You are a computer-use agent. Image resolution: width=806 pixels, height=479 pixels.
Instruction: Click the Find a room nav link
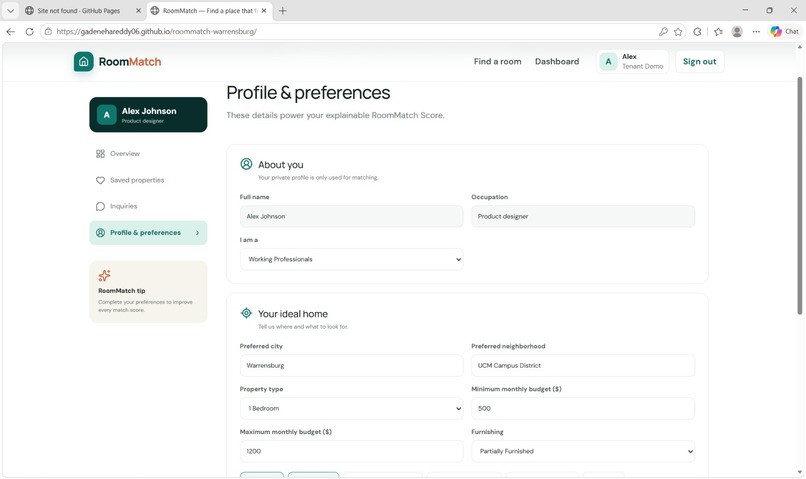pyautogui.click(x=497, y=62)
